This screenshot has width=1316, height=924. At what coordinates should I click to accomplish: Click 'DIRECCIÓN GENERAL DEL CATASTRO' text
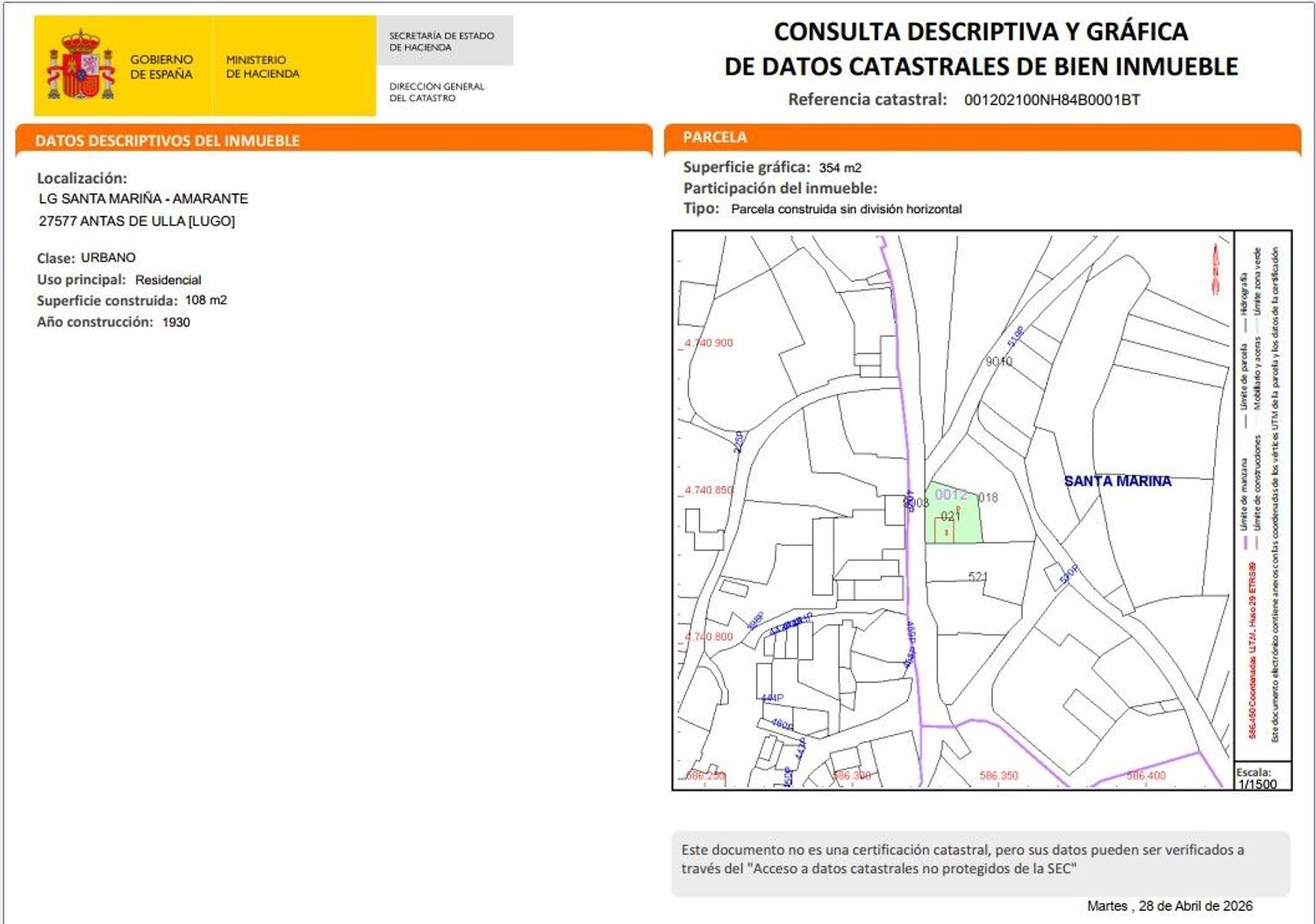[x=437, y=92]
